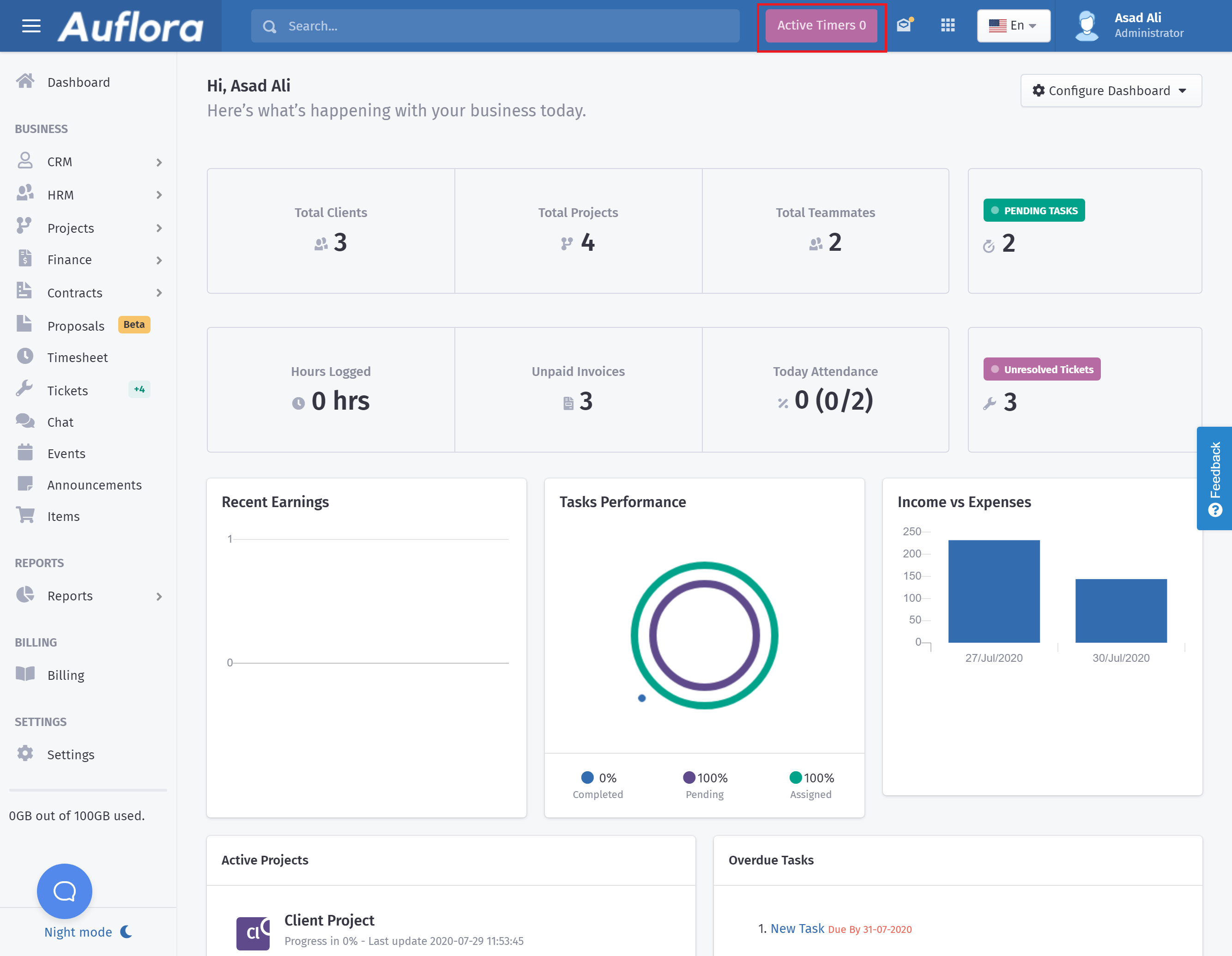1232x956 pixels.
Task: Open the Billing menu item
Action: tap(66, 675)
